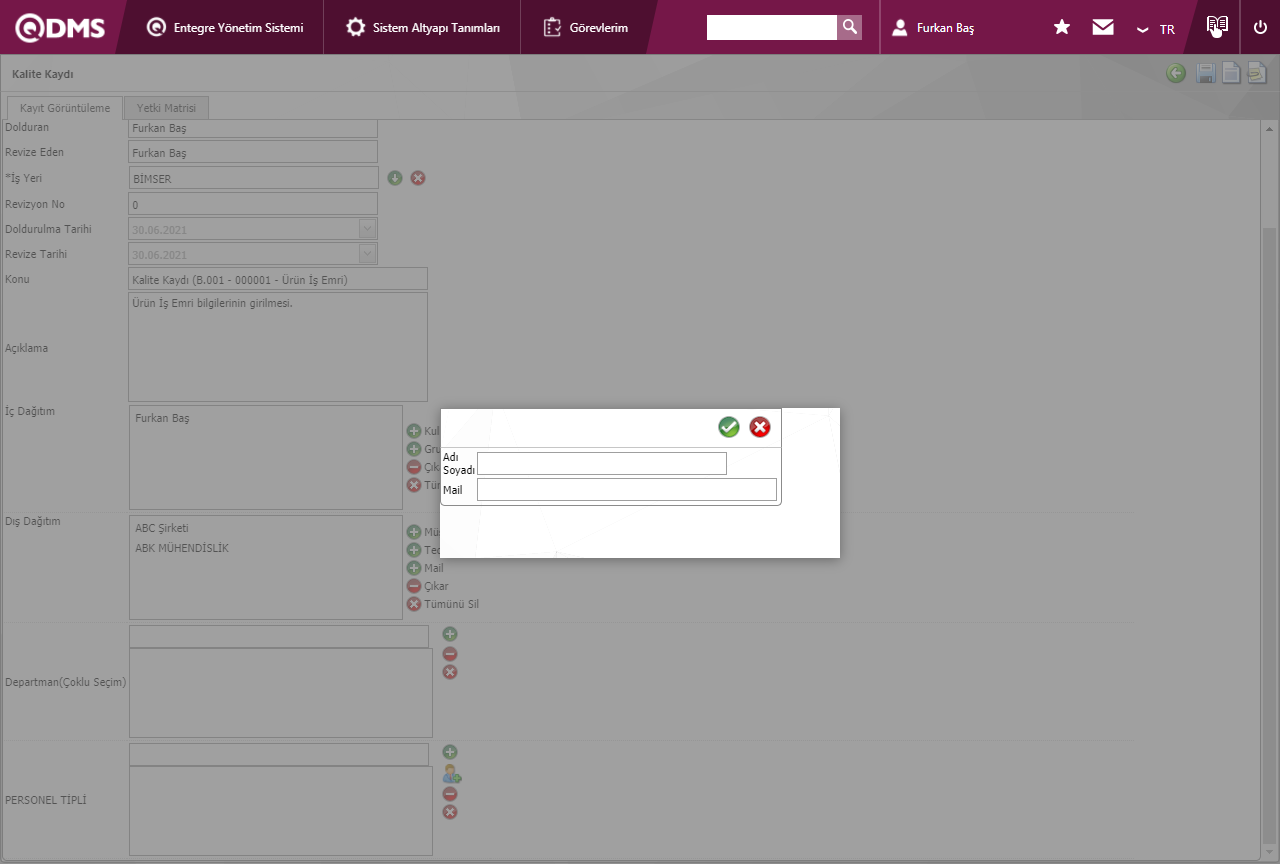Image resolution: width=1280 pixels, height=864 pixels.
Task: Select ABK MÜHENDİSLİK in Dış Dağıtım list
Action: 182,548
